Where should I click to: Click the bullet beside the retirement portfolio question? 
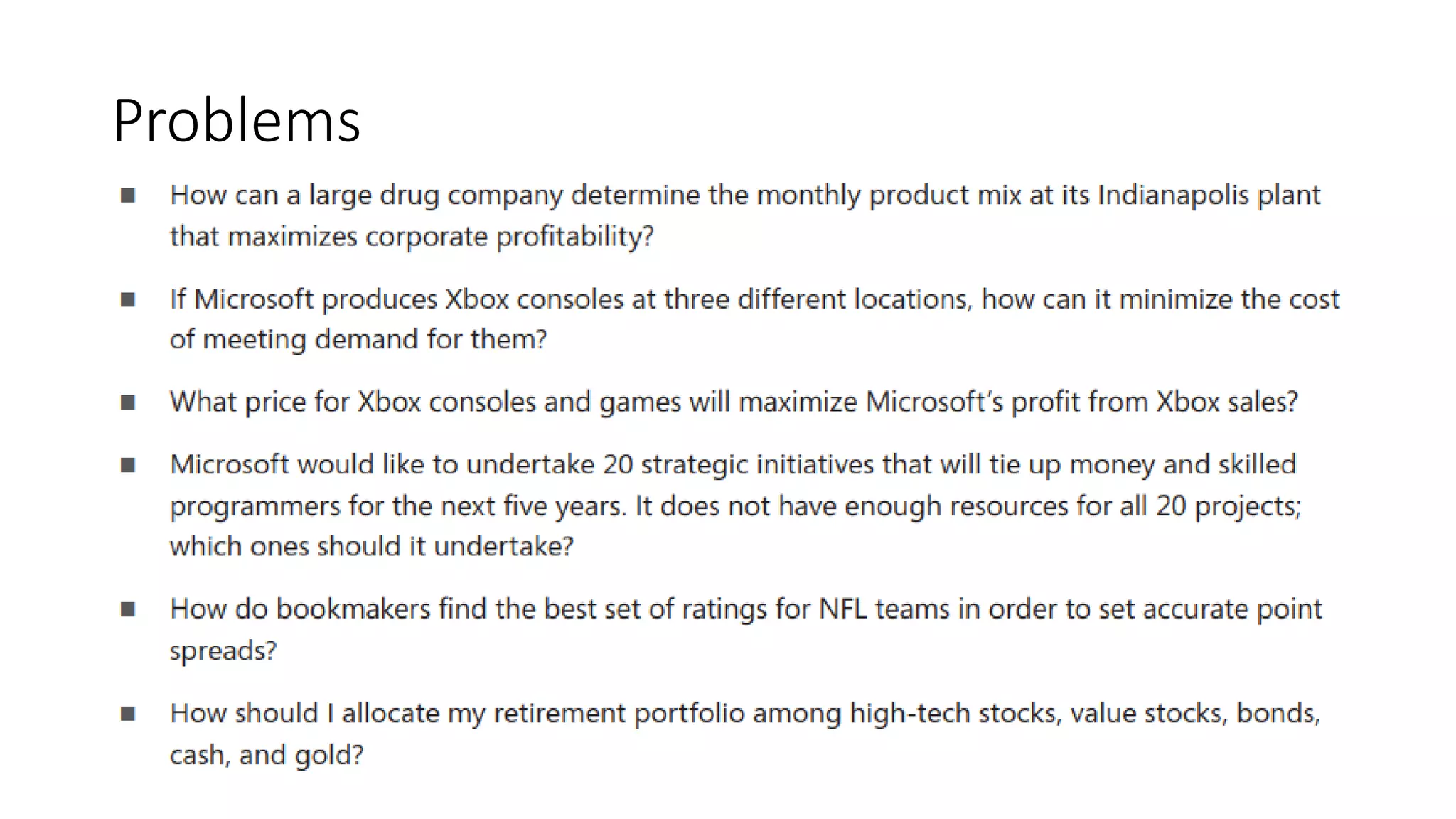pos(128,713)
